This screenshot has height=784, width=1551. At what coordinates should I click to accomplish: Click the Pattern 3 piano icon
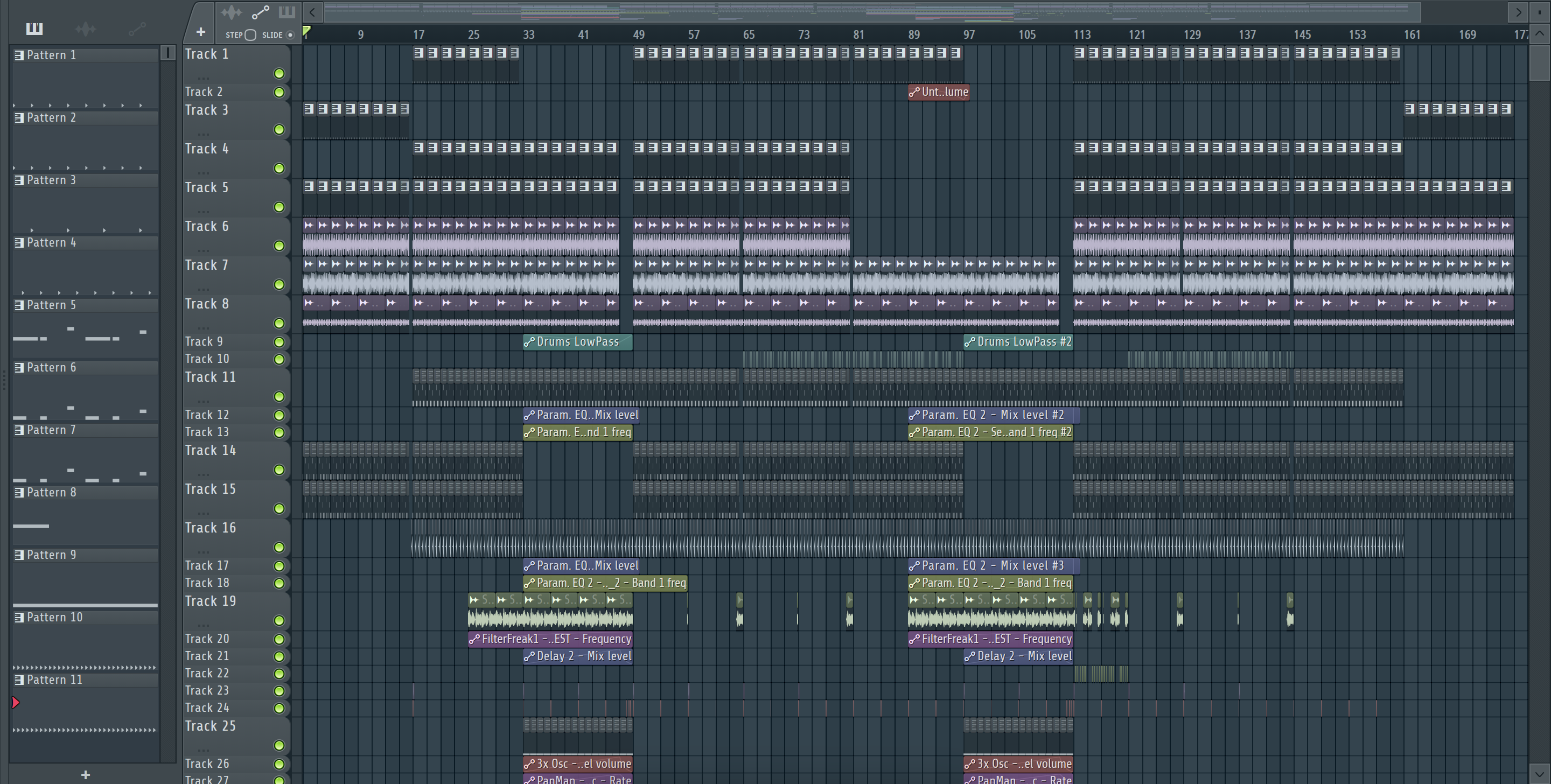tap(19, 180)
